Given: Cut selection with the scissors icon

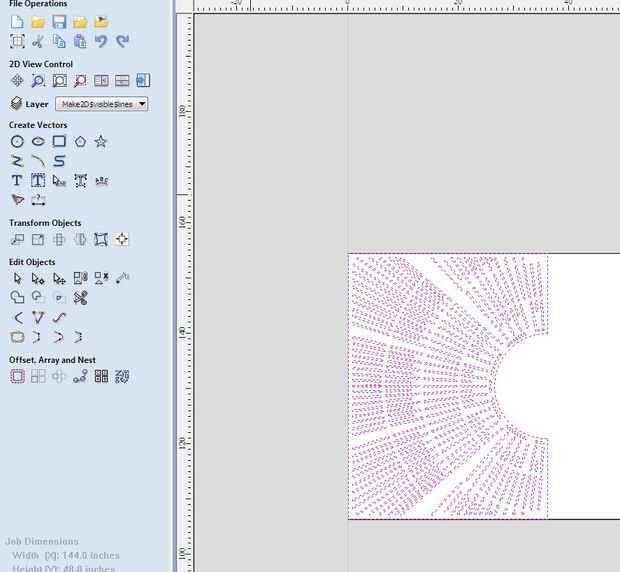Looking at the screenshot, I should [38, 41].
